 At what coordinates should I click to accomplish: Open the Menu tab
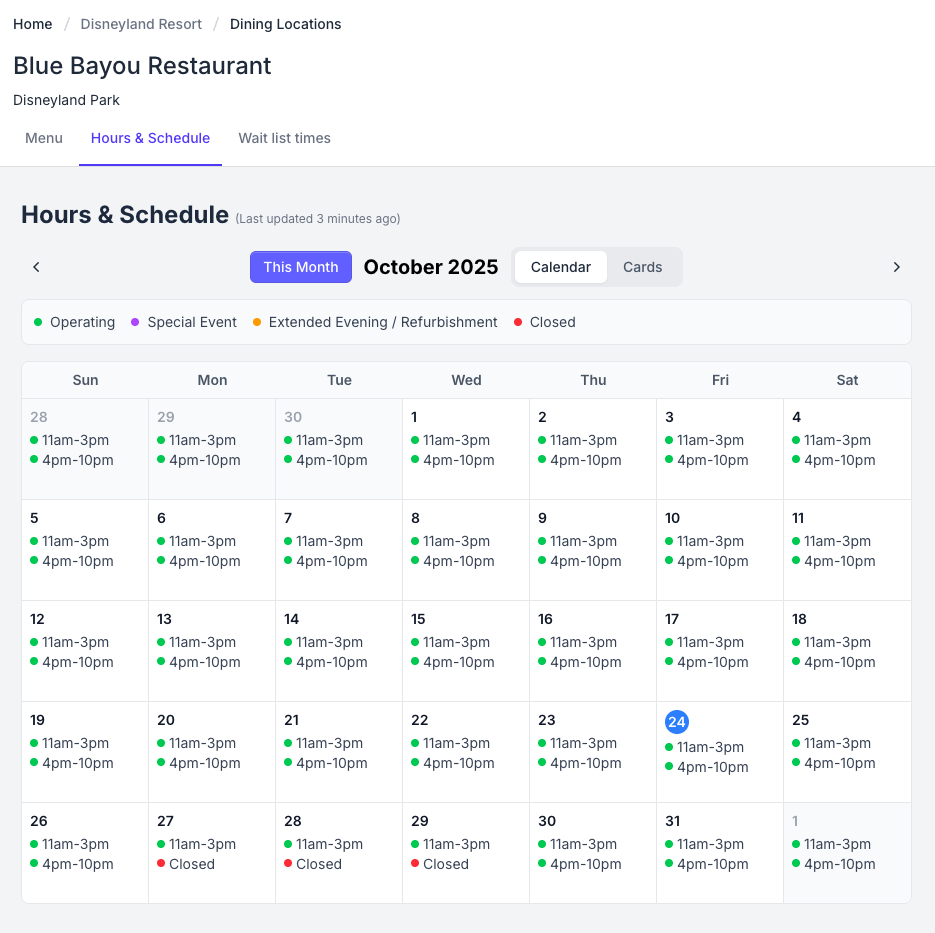(x=44, y=138)
